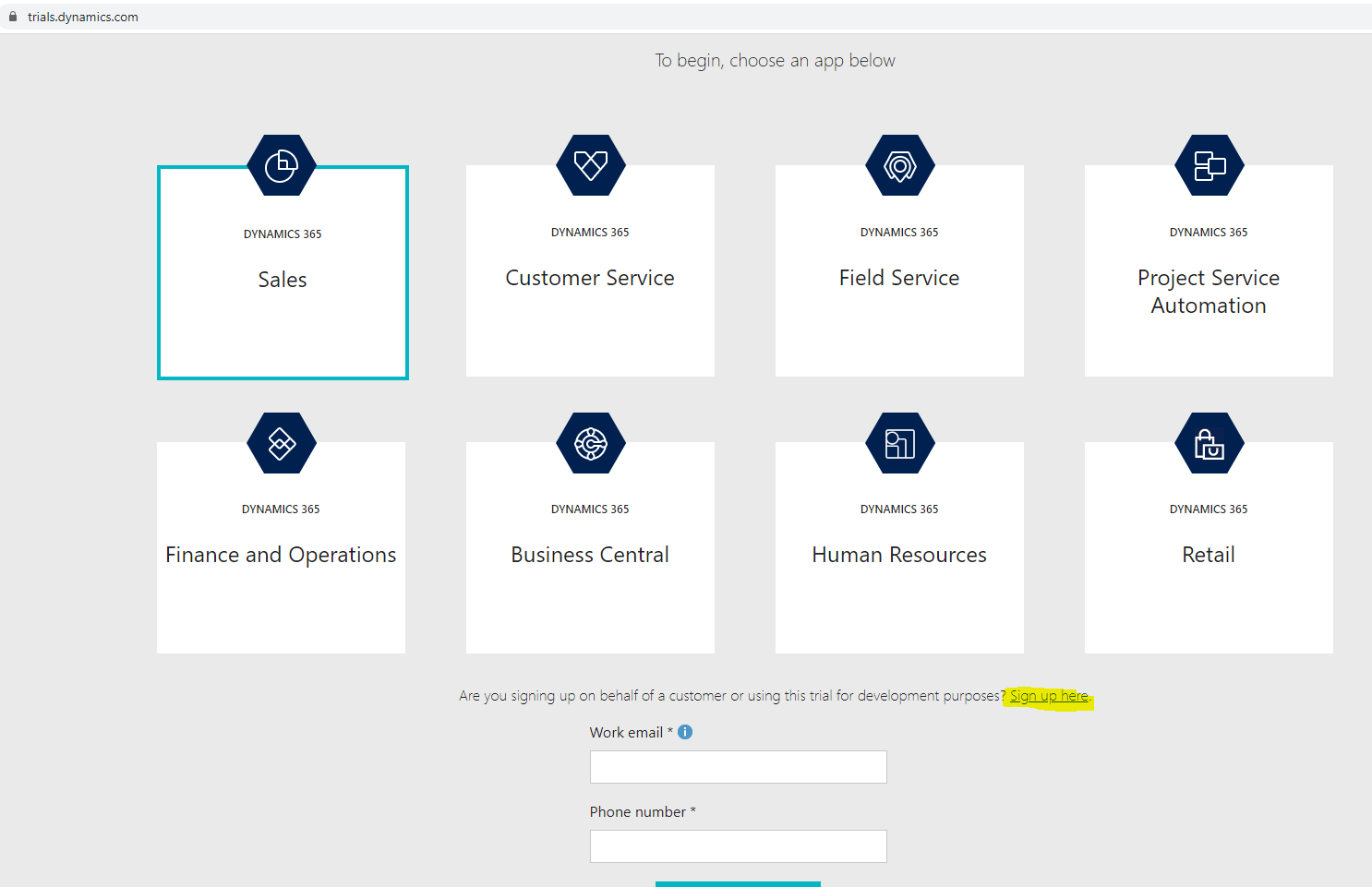
Task: Focus the Phone number input field
Action: tap(739, 846)
